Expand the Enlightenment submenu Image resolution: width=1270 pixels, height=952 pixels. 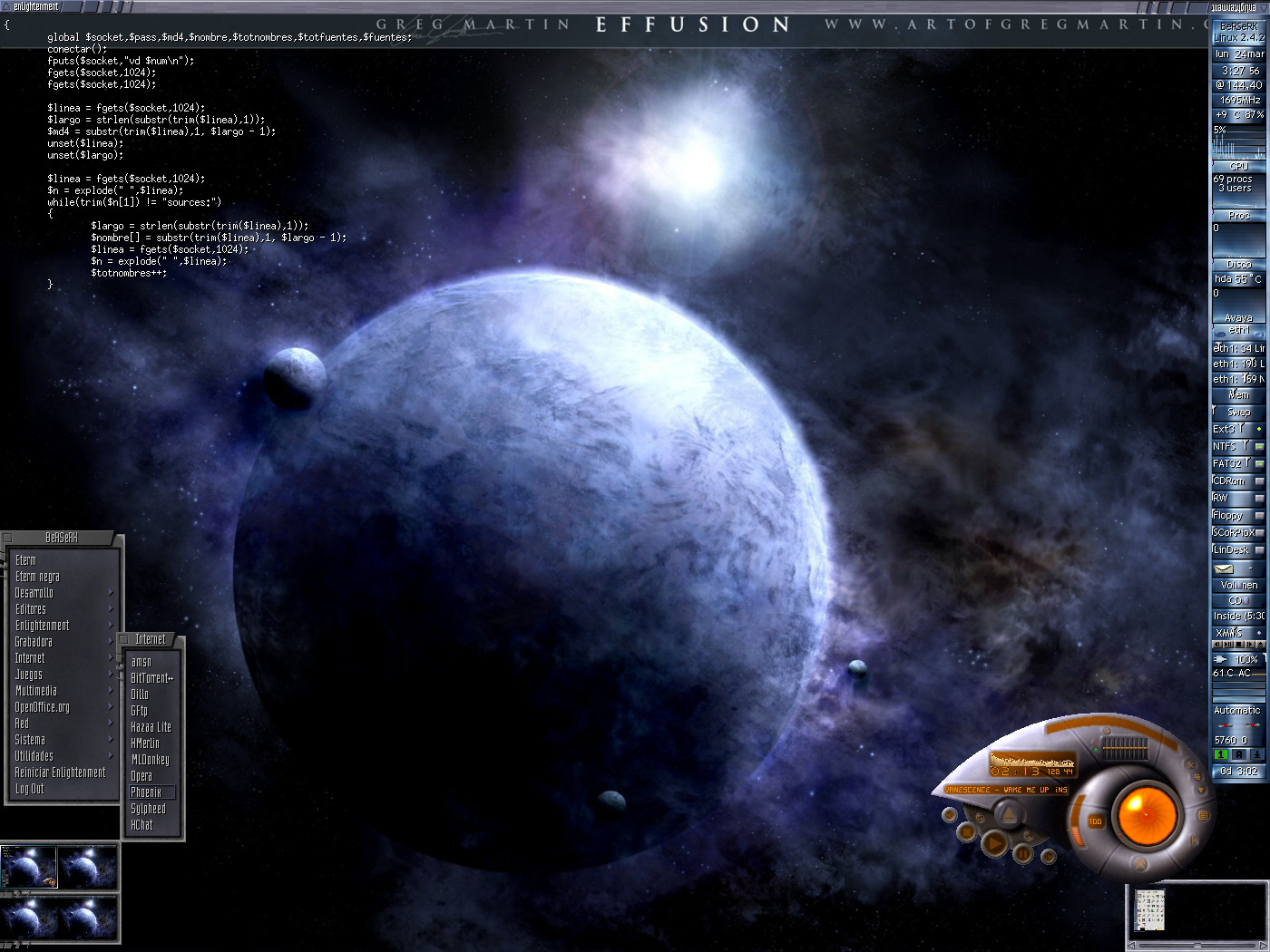[x=63, y=626]
